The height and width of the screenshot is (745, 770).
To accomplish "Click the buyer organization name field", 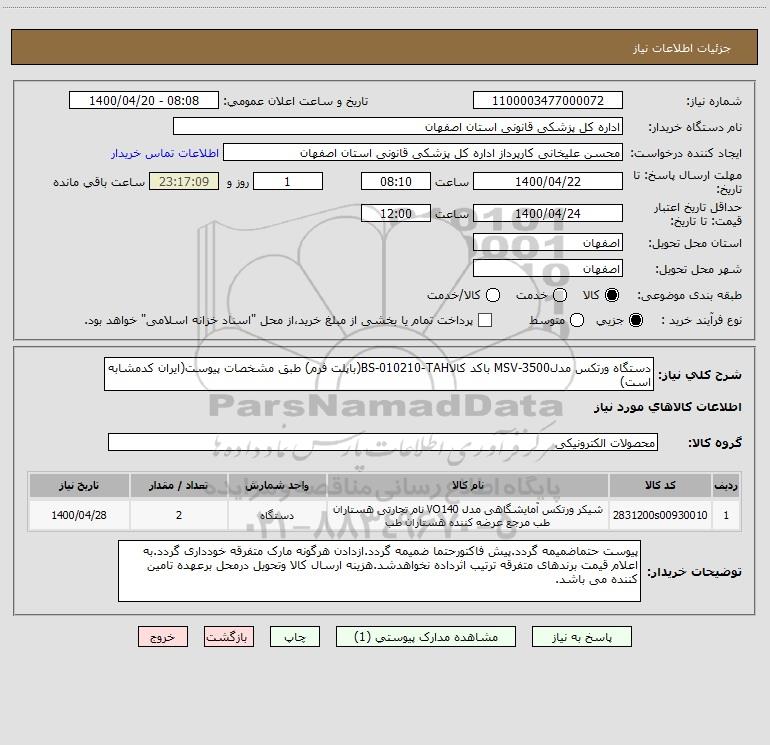I will click(398, 127).
